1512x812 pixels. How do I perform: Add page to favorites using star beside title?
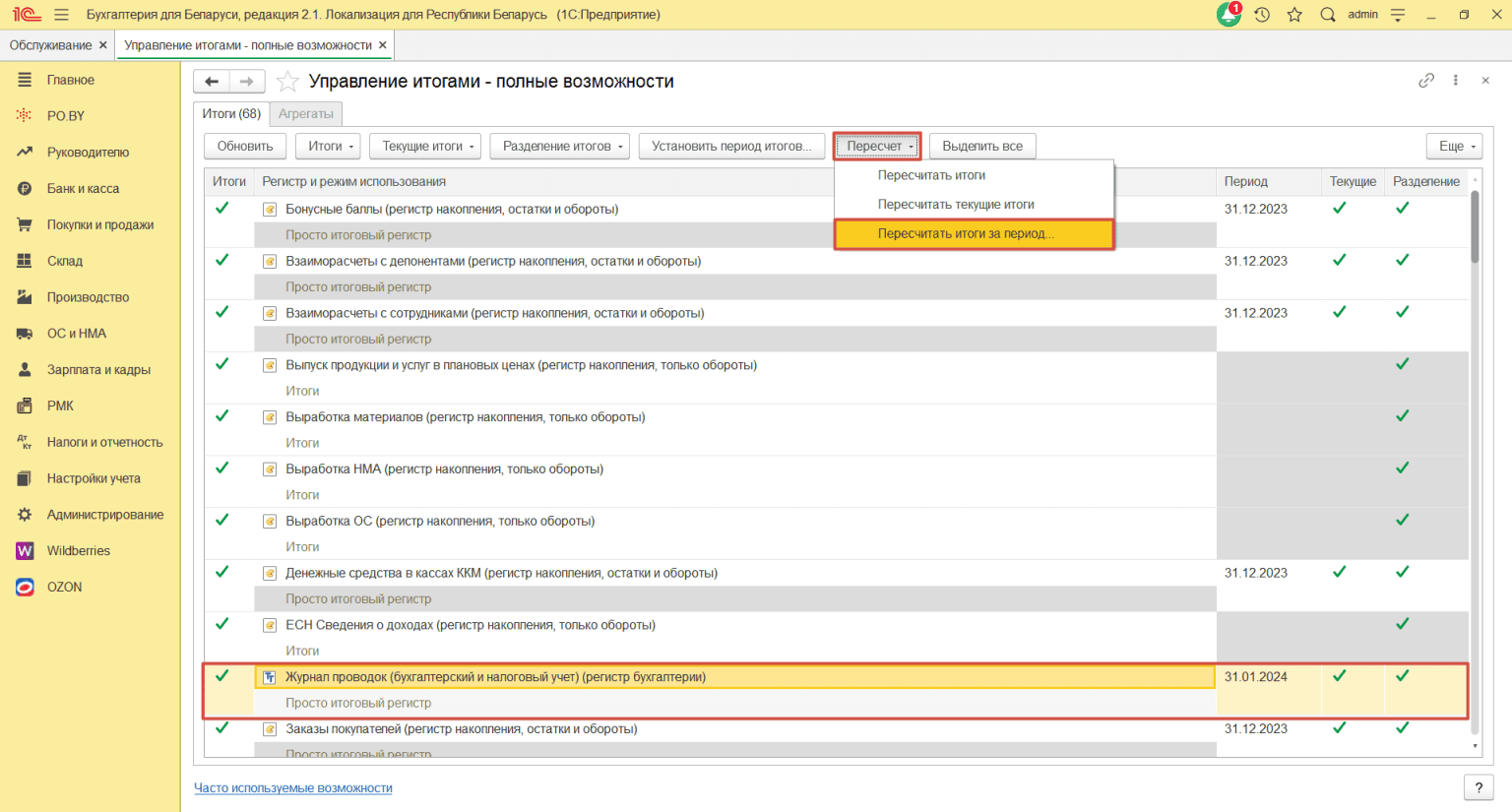tap(287, 82)
